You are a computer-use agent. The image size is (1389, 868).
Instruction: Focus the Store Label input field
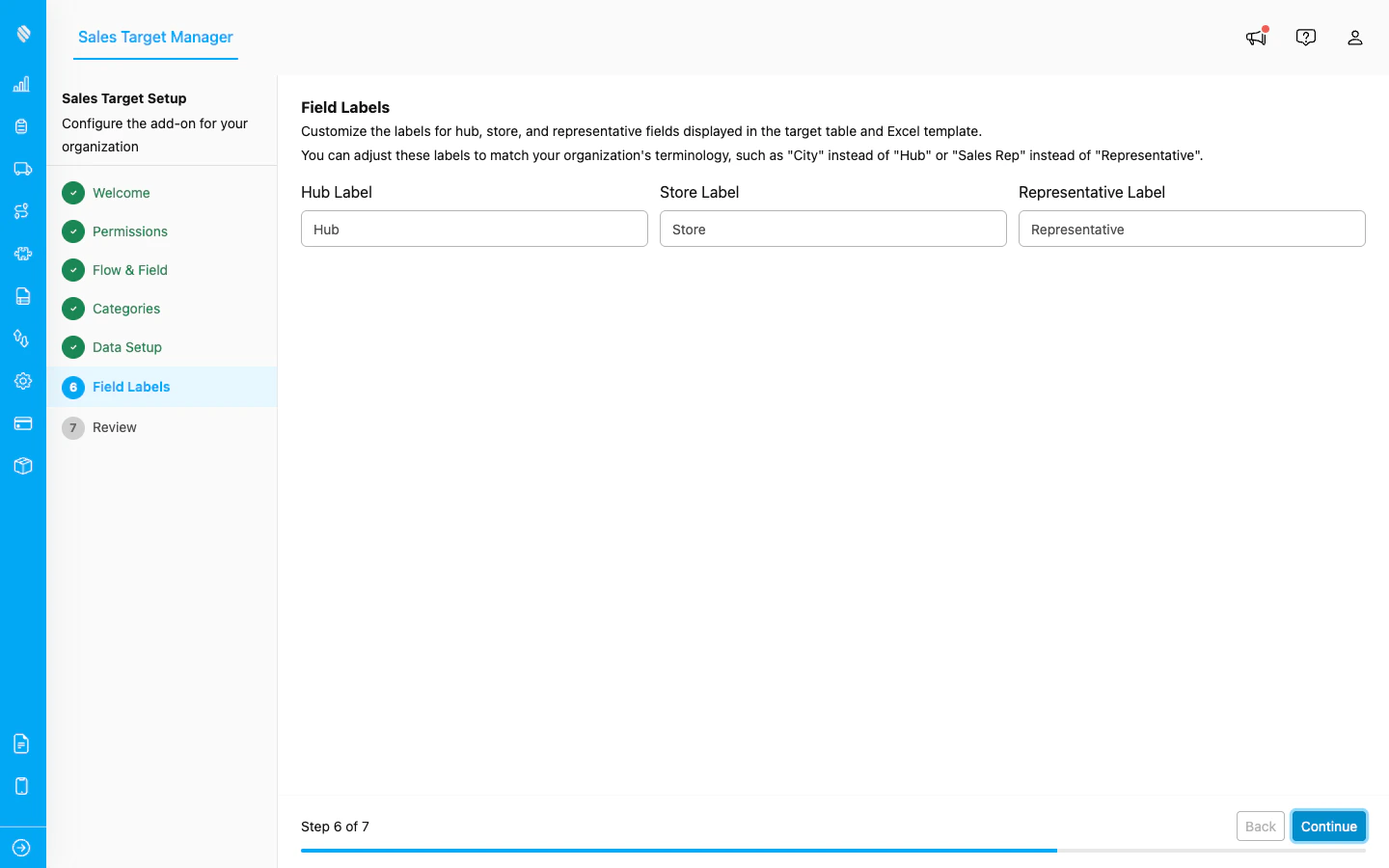[x=833, y=229]
